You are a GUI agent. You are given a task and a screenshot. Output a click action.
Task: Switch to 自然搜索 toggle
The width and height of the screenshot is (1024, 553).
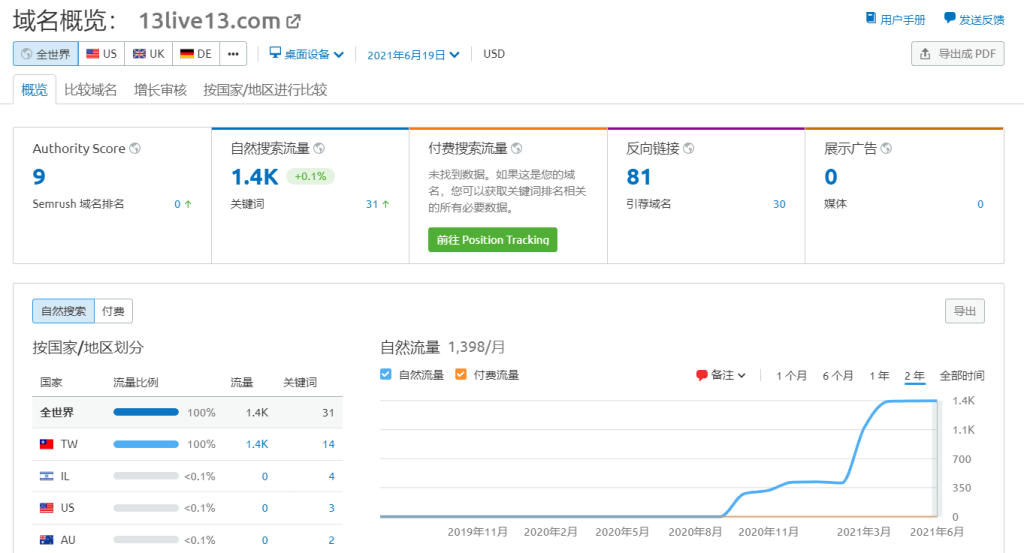pyautogui.click(x=63, y=311)
